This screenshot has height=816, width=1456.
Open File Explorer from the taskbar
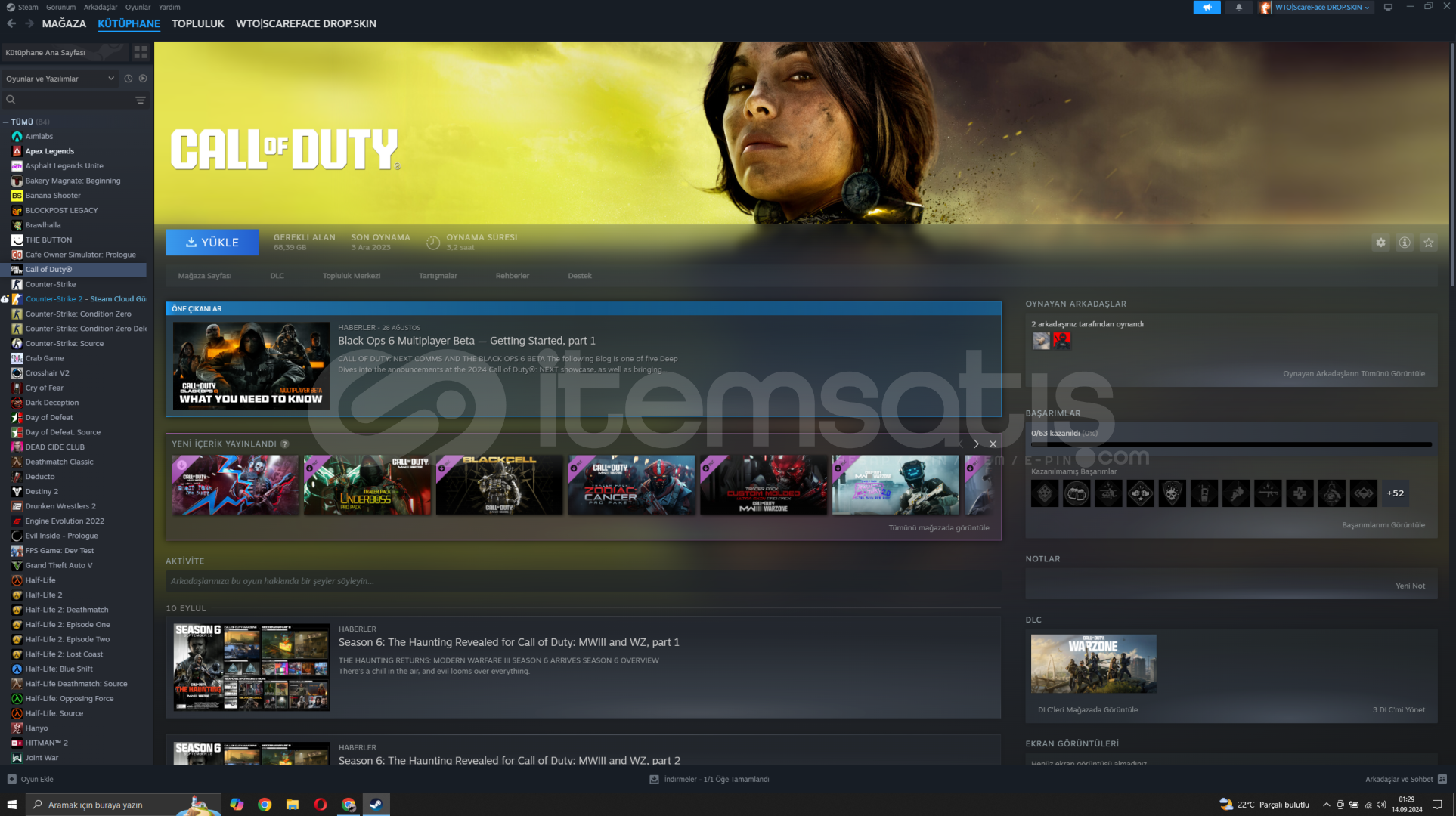[x=293, y=805]
